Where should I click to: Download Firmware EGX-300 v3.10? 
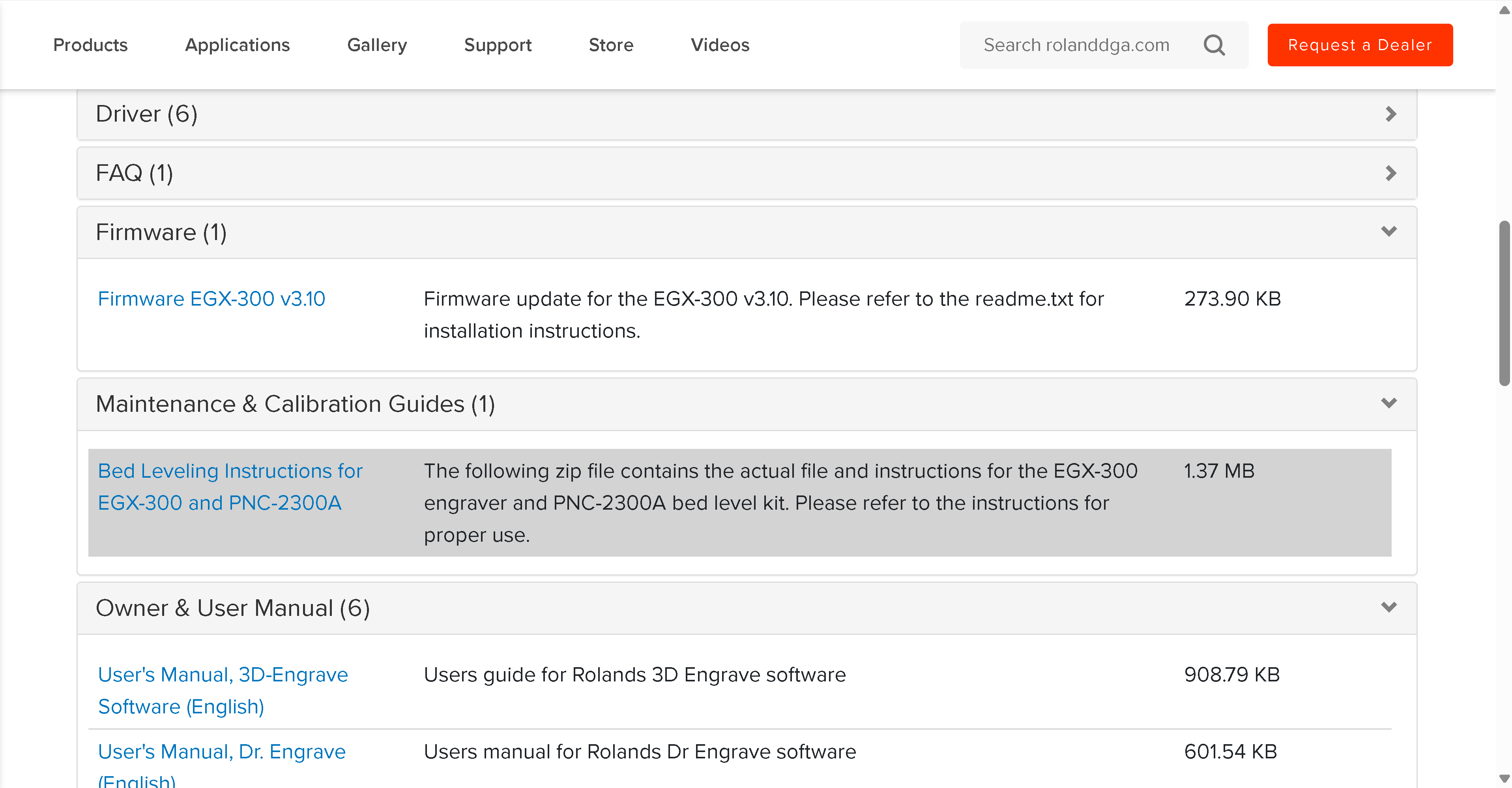(x=211, y=299)
